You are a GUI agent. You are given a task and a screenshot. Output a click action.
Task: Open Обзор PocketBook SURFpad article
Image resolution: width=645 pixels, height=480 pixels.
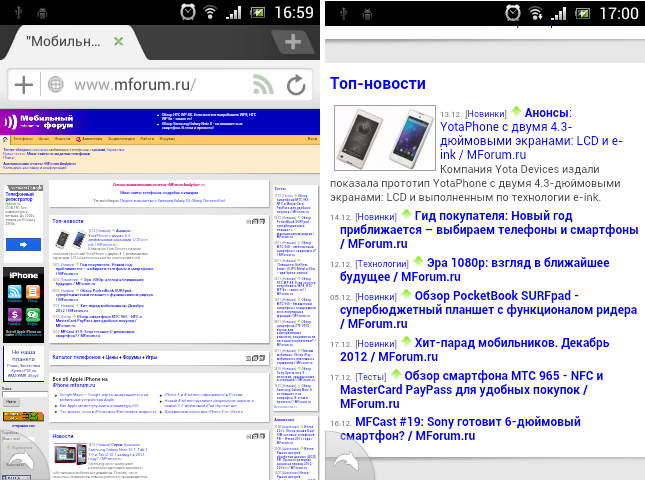coord(488,309)
